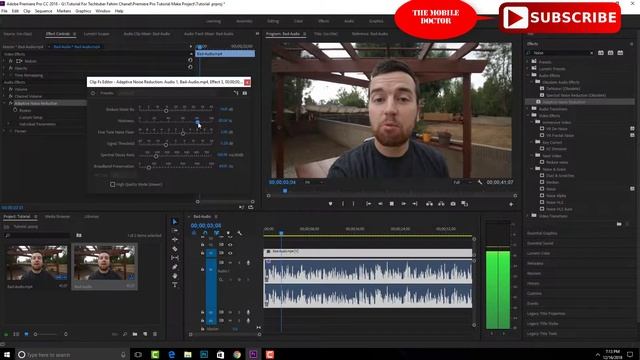640x360 pixels.
Task: Expand Lumetri Presets bin
Action: click(x=528, y=69)
